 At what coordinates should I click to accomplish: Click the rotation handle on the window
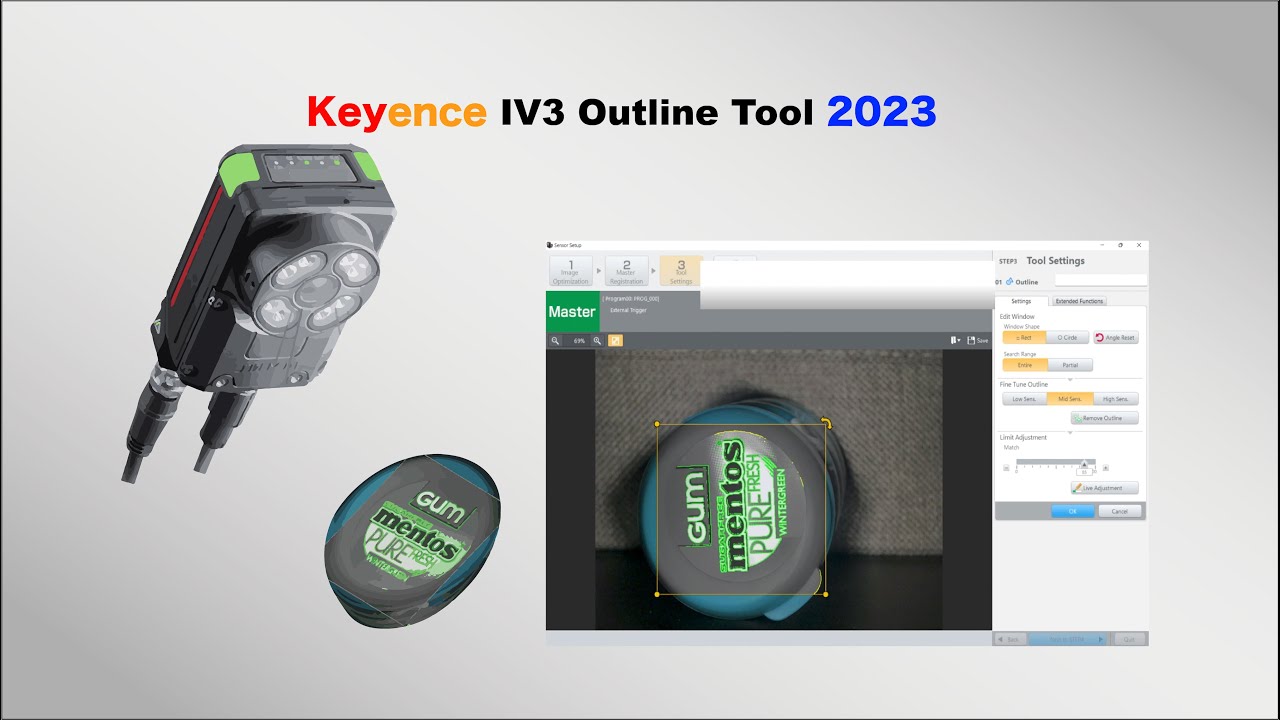click(x=825, y=422)
